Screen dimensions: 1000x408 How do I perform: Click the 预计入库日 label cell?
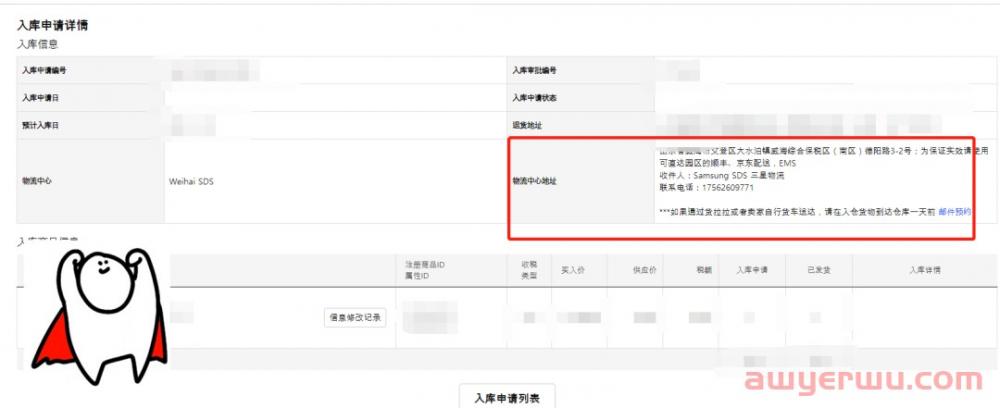coord(90,126)
